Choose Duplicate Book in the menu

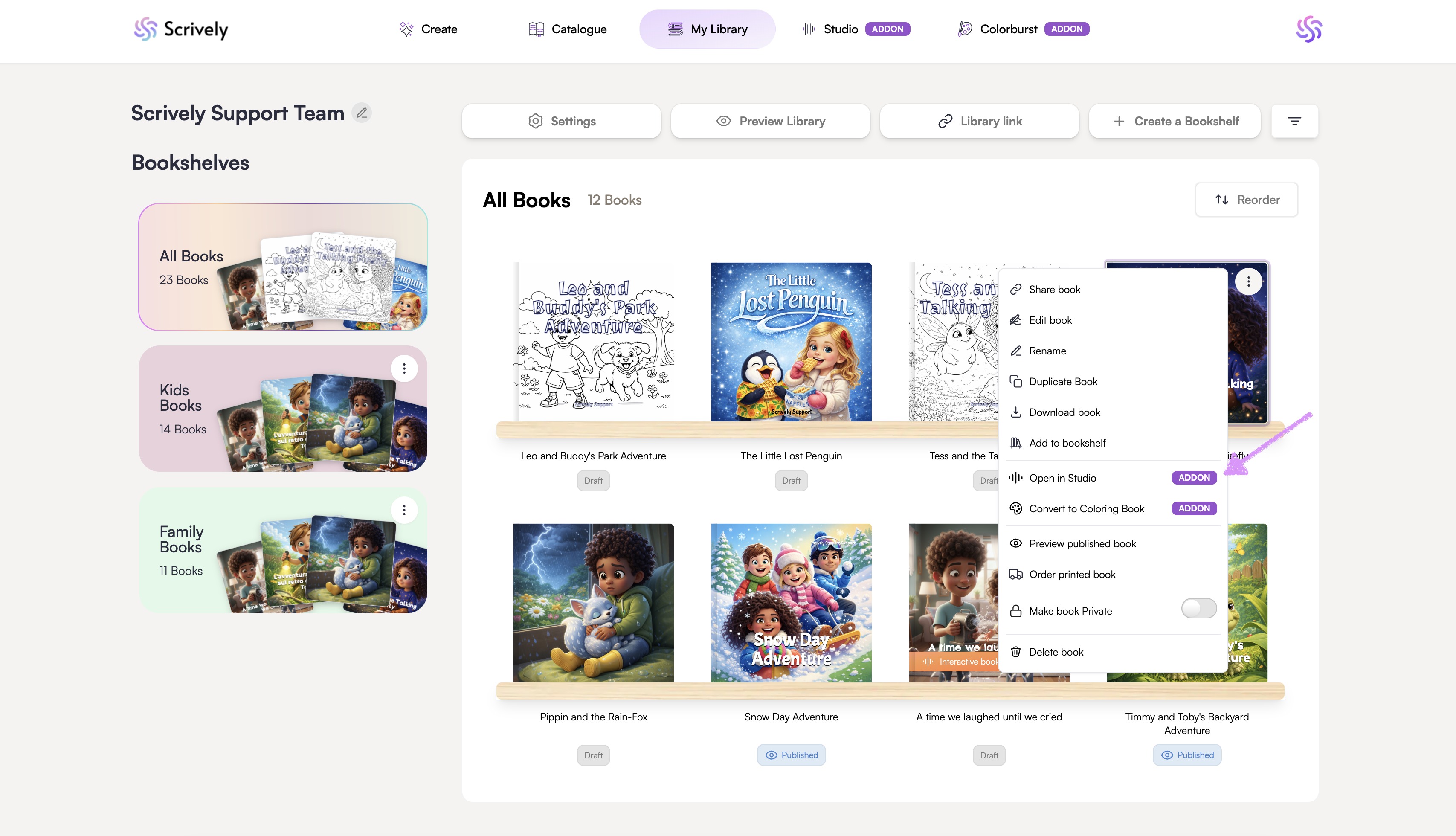pyautogui.click(x=1063, y=382)
